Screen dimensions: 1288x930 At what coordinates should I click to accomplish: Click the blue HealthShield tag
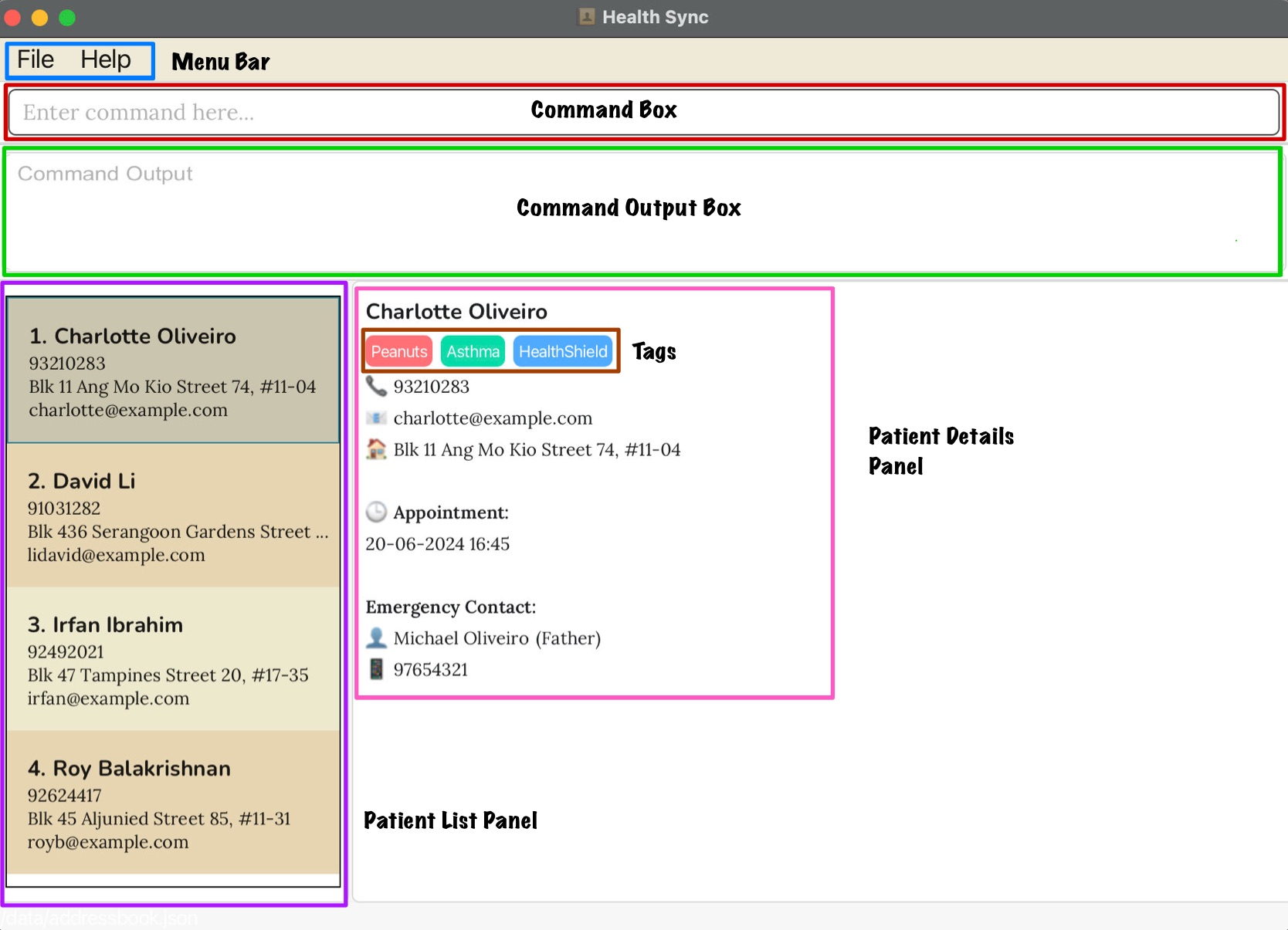click(x=563, y=352)
